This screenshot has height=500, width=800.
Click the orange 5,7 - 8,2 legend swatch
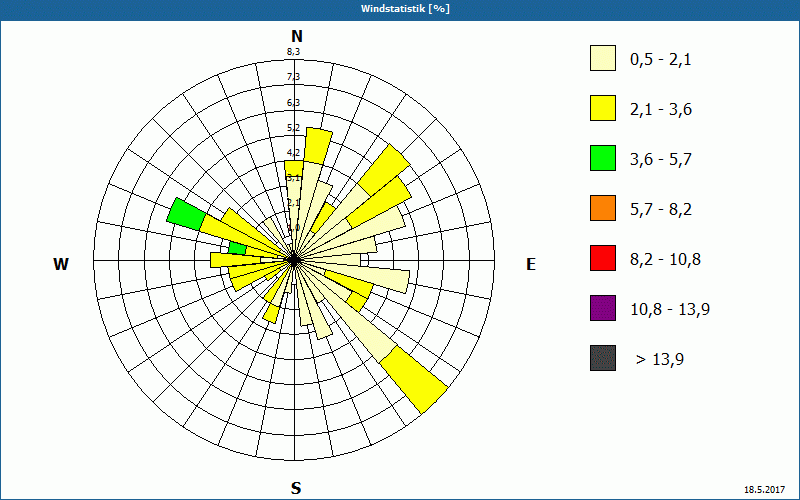pos(603,208)
